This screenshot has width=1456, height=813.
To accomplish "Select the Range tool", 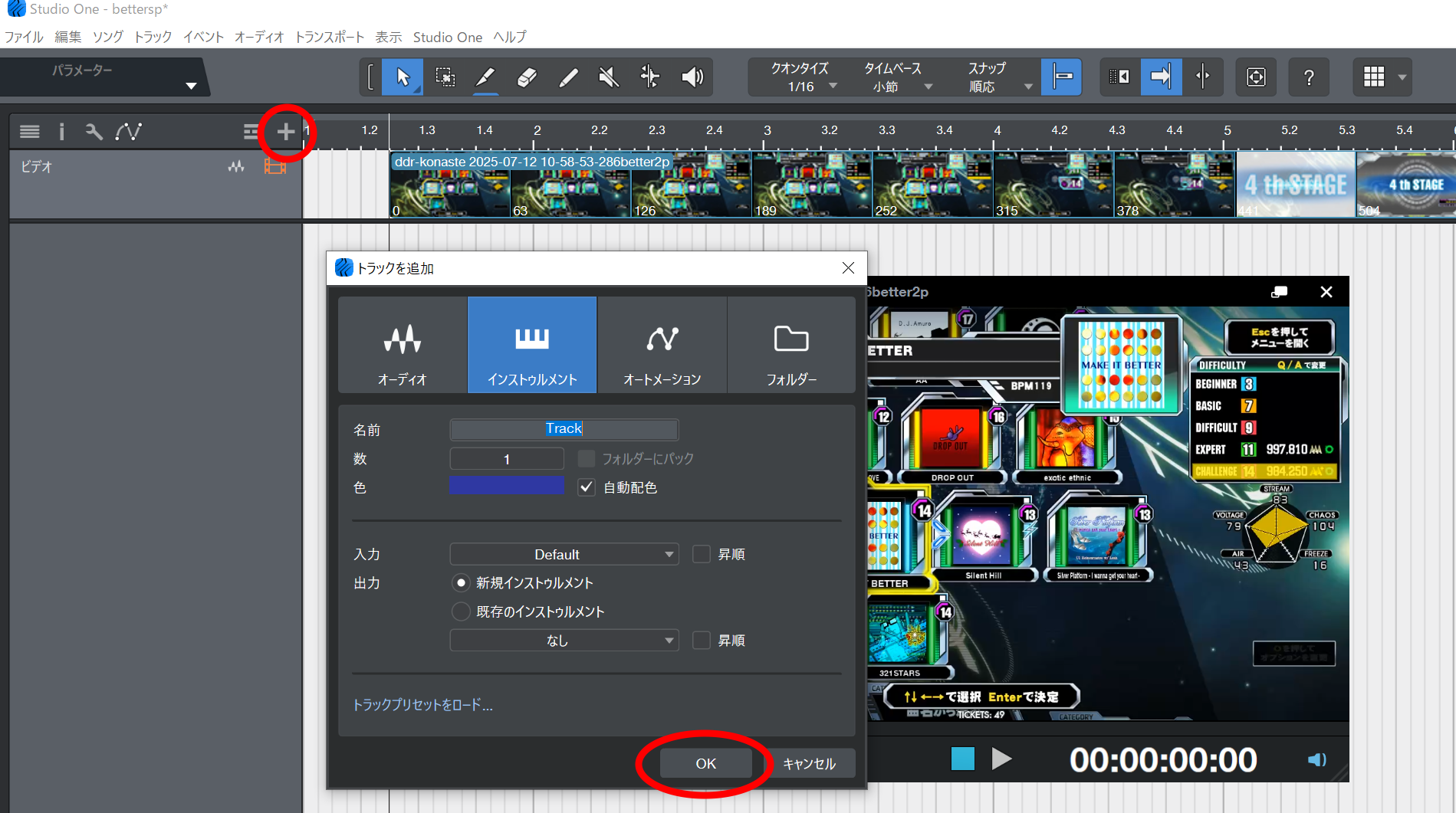I will [445, 77].
